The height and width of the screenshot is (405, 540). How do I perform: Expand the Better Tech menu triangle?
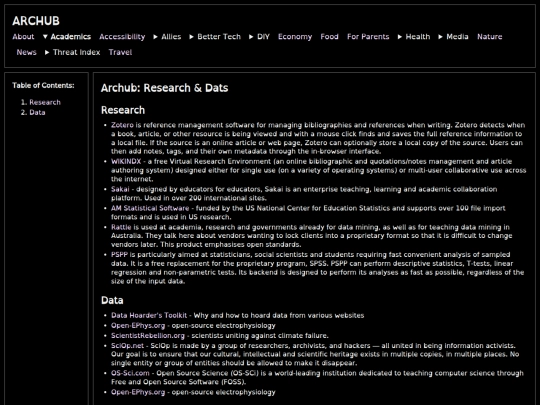[x=191, y=37]
